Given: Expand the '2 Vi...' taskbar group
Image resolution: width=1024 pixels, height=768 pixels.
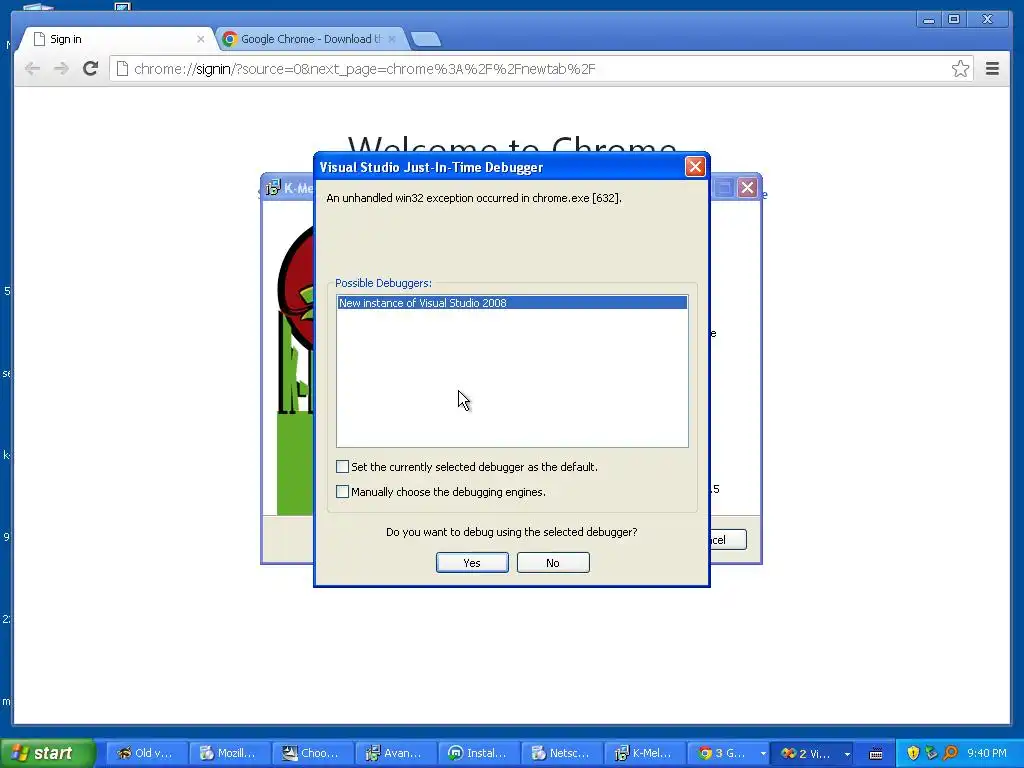Looking at the screenshot, I should pyautogui.click(x=813, y=753).
